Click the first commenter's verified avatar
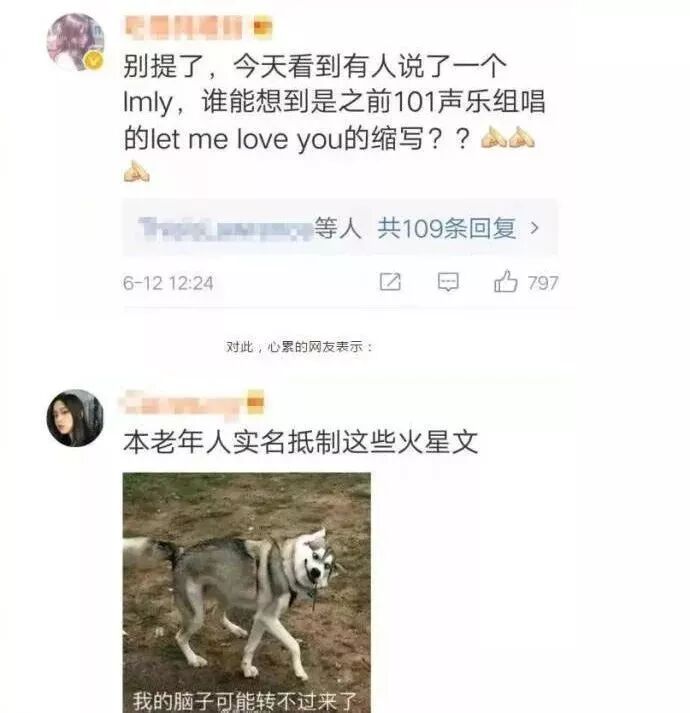 76,42
